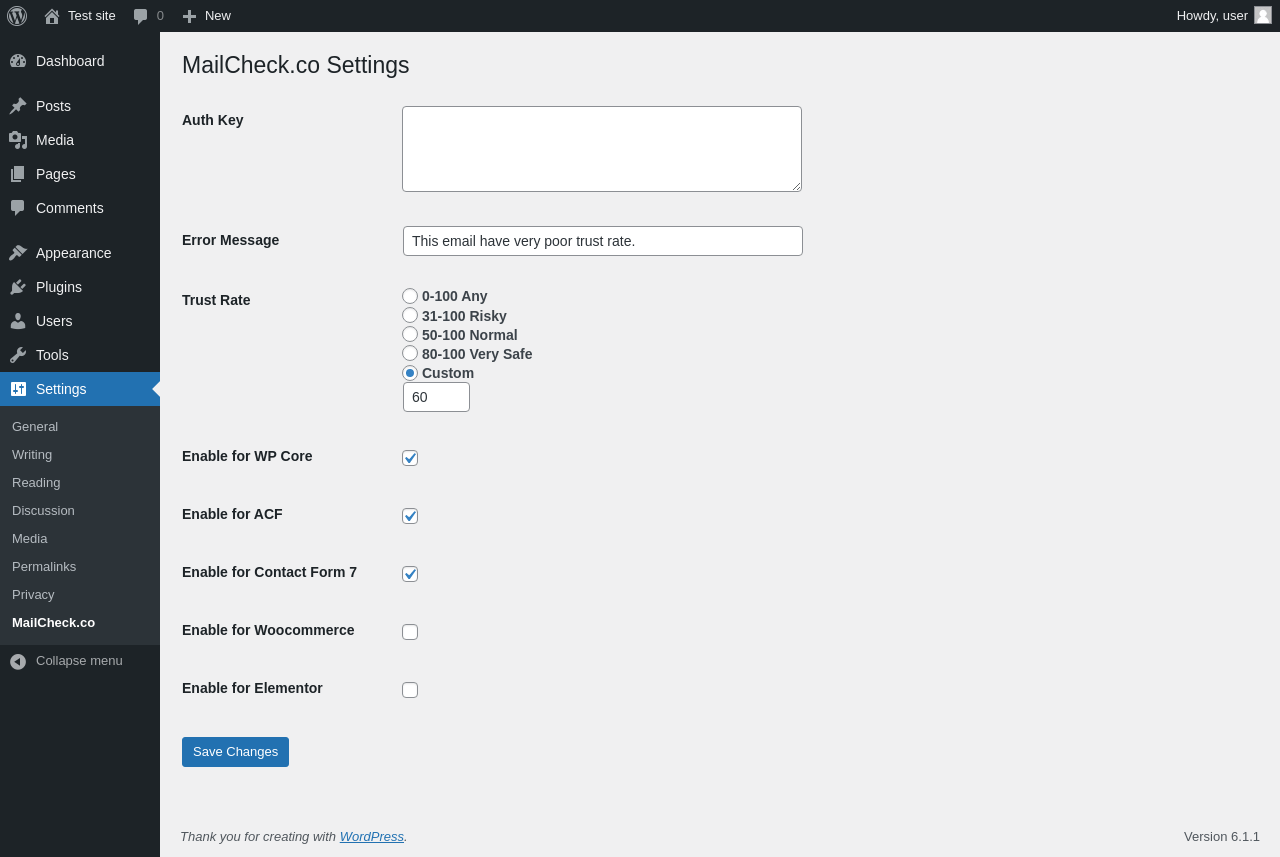The image size is (1280, 857).
Task: Click the Users person icon
Action: point(18,321)
